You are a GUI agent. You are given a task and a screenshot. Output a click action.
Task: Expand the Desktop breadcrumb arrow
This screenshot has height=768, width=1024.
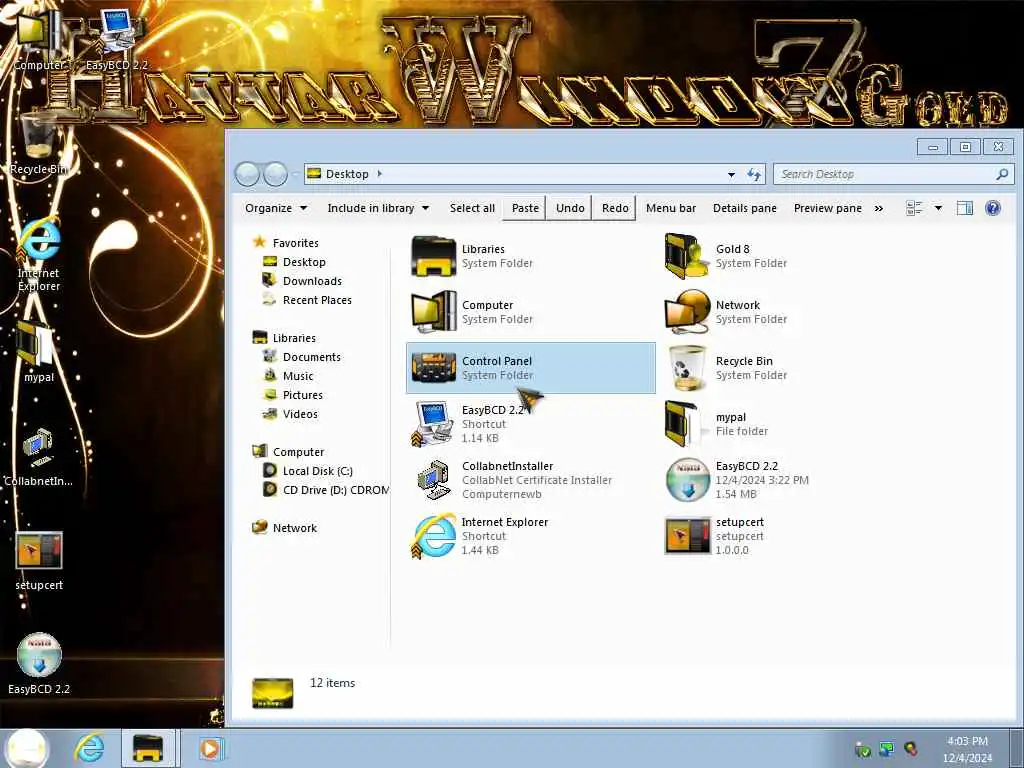tap(379, 174)
